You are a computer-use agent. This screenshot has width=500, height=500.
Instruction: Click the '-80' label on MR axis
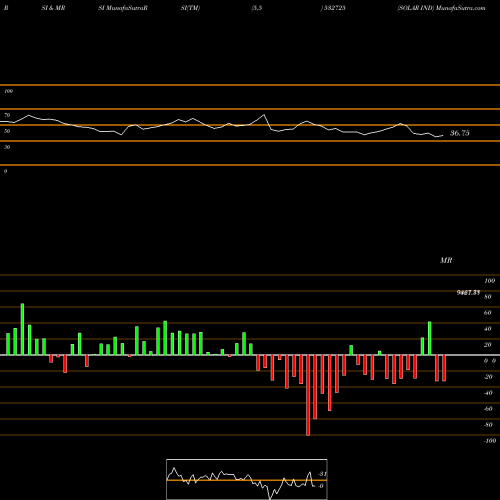pyautogui.click(x=488, y=425)
